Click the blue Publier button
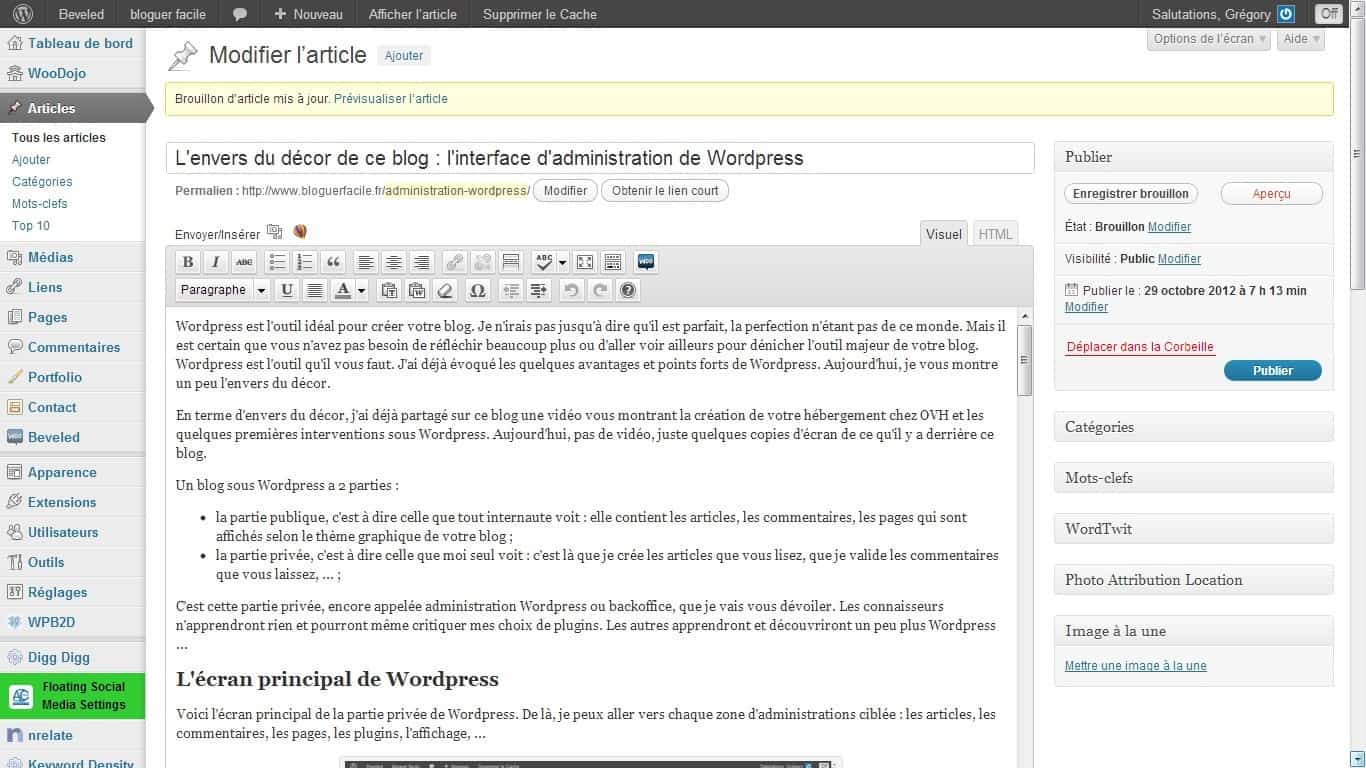This screenshot has height=768, width=1366. pyautogui.click(x=1273, y=370)
